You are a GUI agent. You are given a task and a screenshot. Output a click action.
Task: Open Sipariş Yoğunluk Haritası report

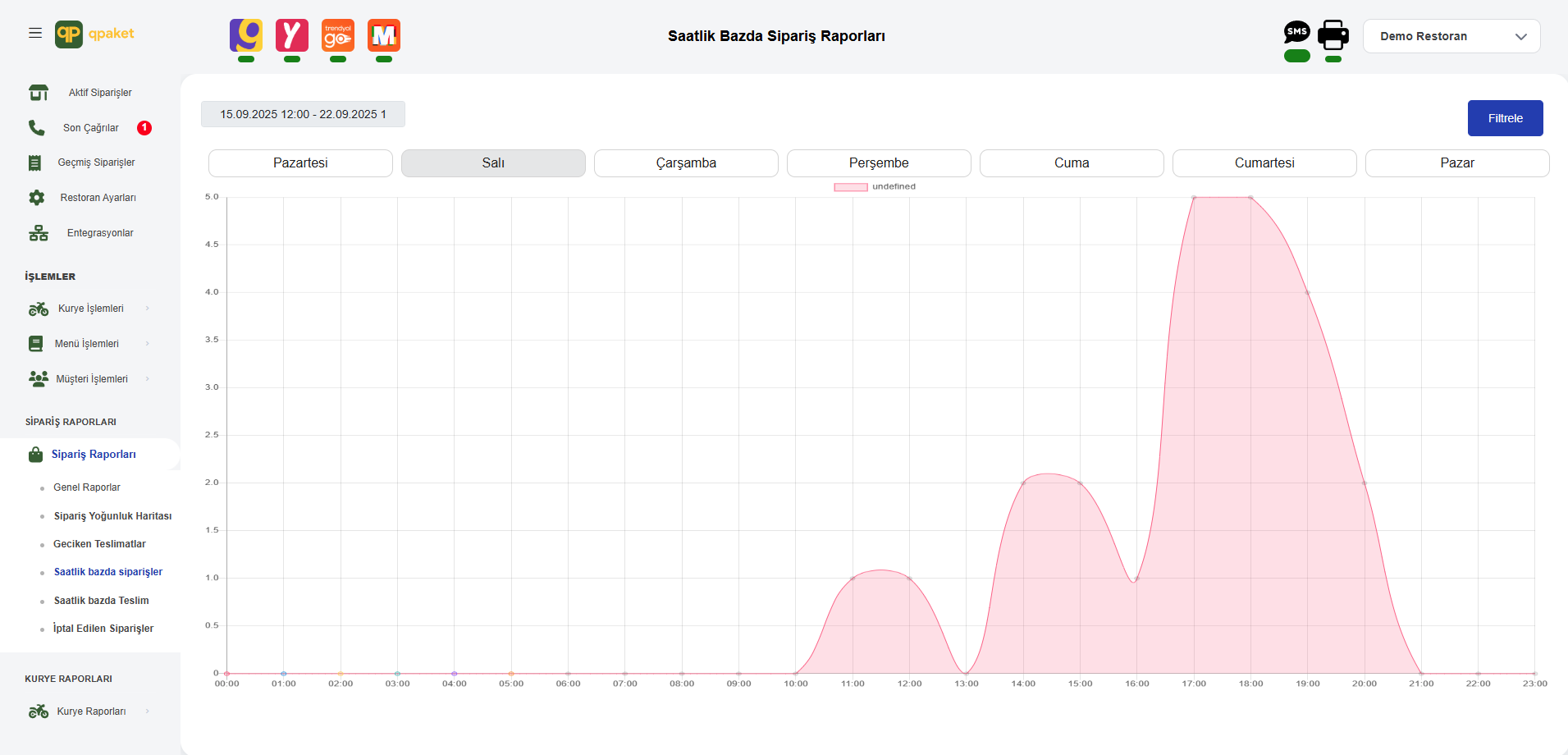pos(112,516)
